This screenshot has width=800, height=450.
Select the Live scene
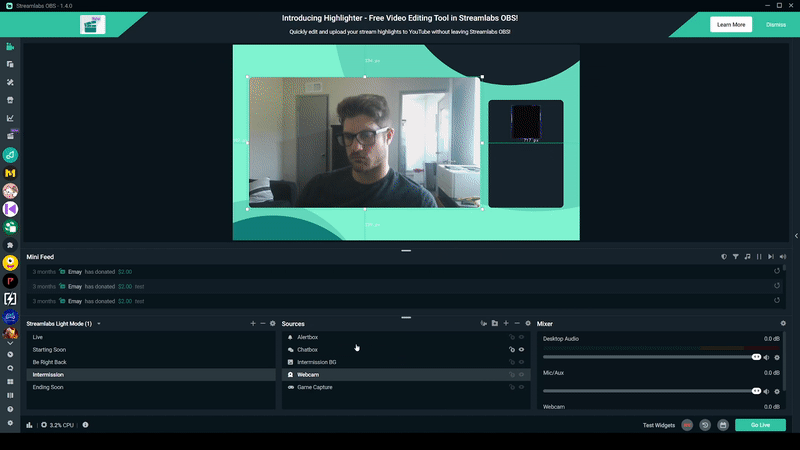pos(151,337)
